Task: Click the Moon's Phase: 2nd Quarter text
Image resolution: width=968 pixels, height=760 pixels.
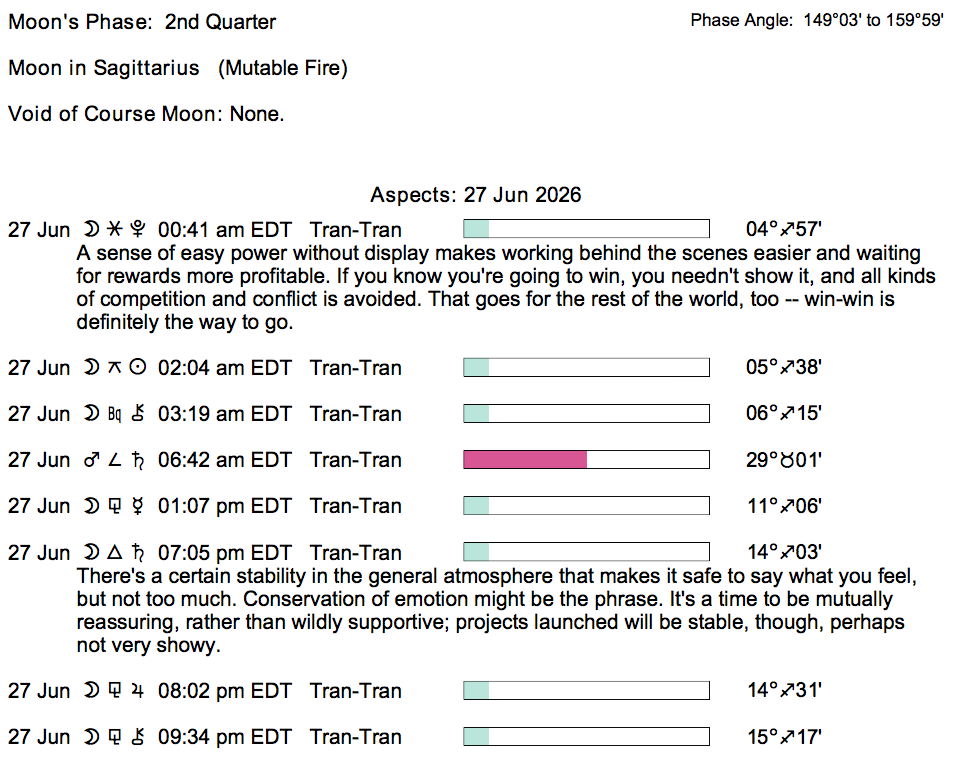Action: click(x=142, y=22)
